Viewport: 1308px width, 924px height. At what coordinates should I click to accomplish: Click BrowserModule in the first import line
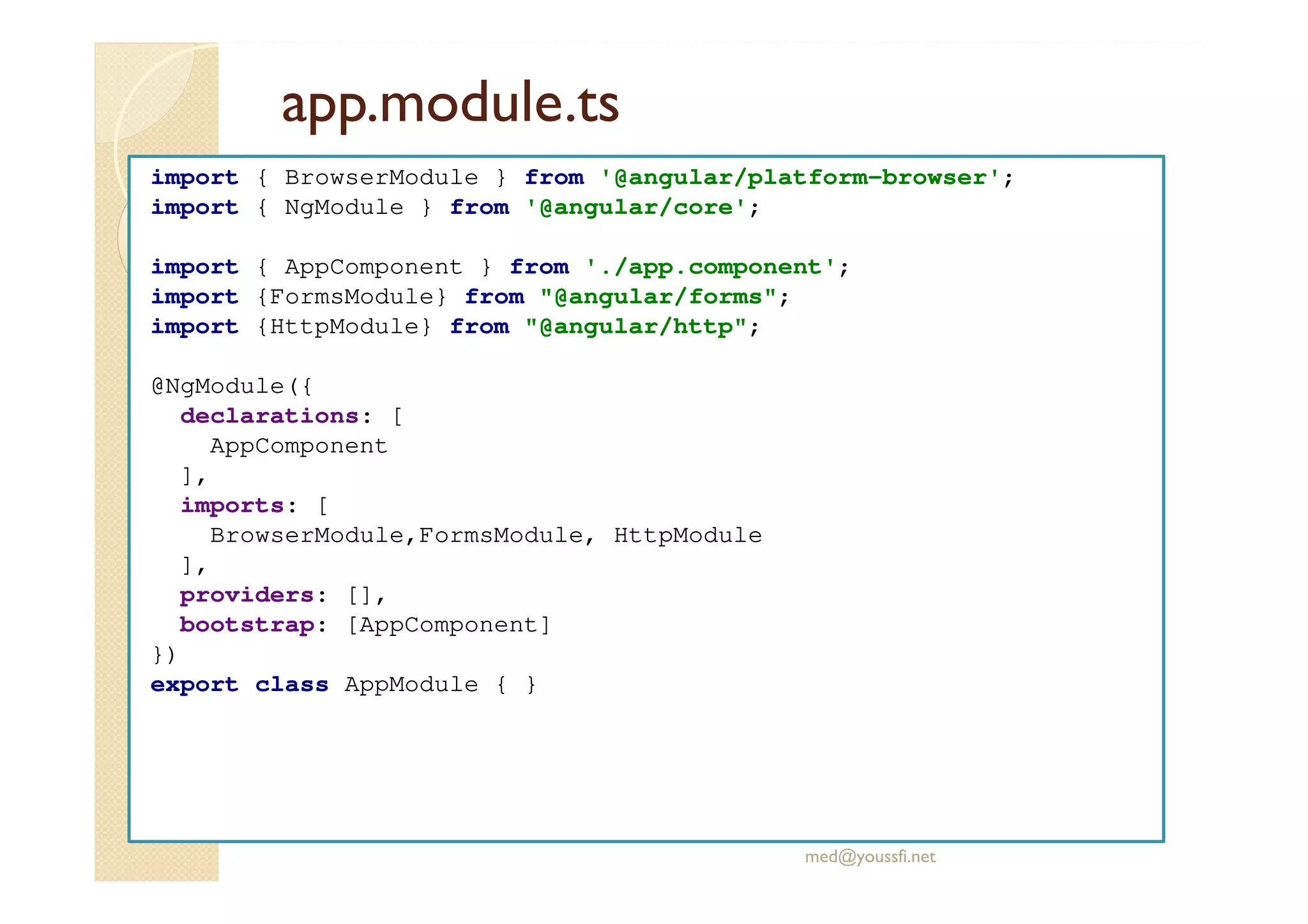tap(381, 178)
